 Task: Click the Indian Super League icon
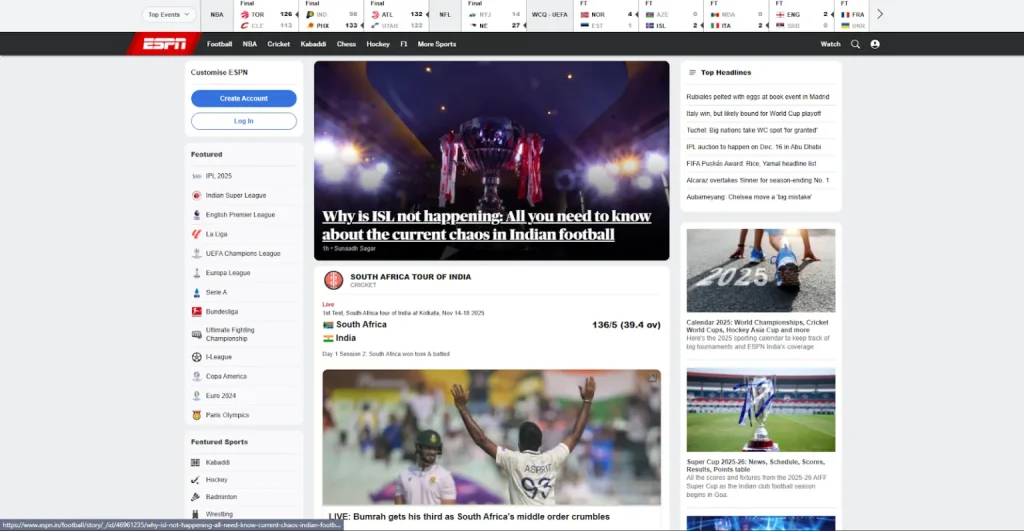coord(197,195)
